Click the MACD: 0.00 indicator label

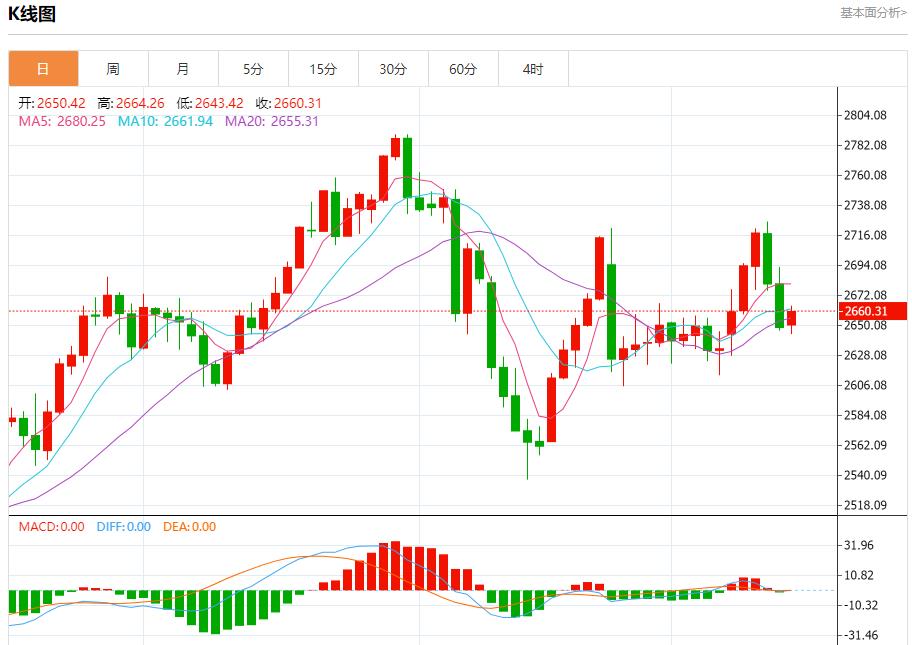(x=52, y=527)
